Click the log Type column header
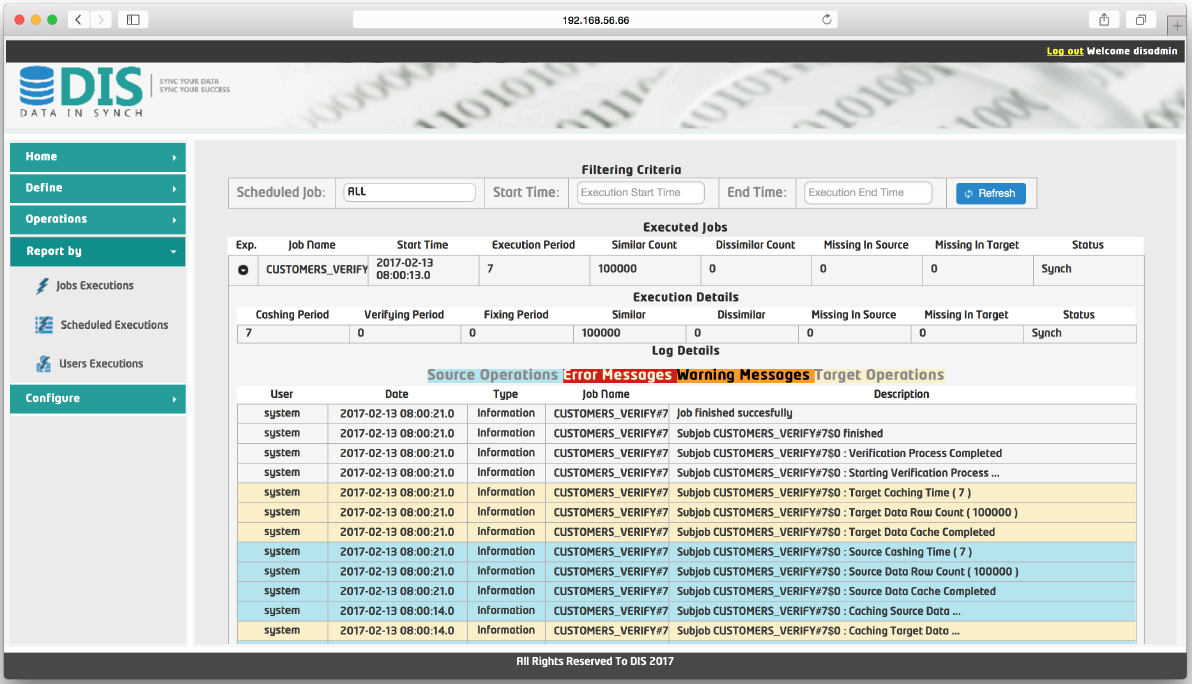 pyautogui.click(x=506, y=394)
